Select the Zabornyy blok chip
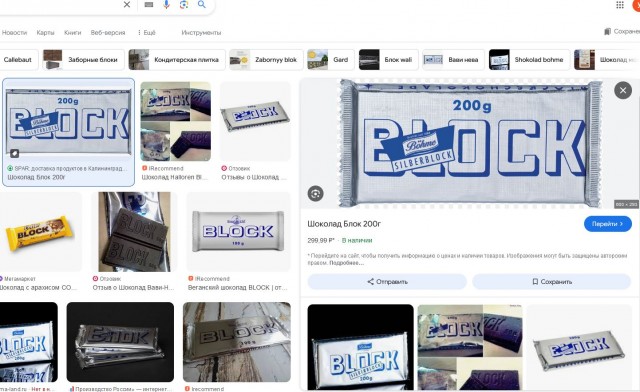The height and width of the screenshot is (392, 640). pyautogui.click(x=266, y=60)
